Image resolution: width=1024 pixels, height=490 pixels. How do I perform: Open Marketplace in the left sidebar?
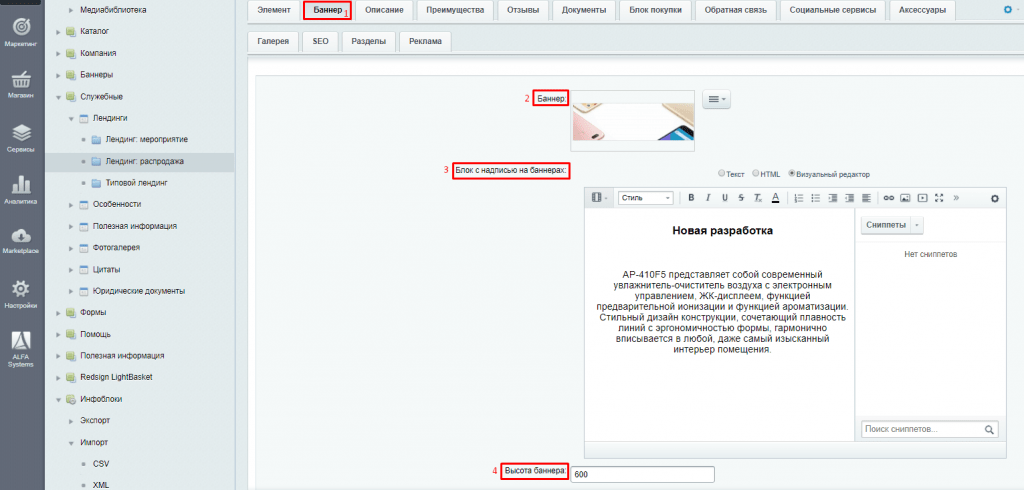(20, 242)
